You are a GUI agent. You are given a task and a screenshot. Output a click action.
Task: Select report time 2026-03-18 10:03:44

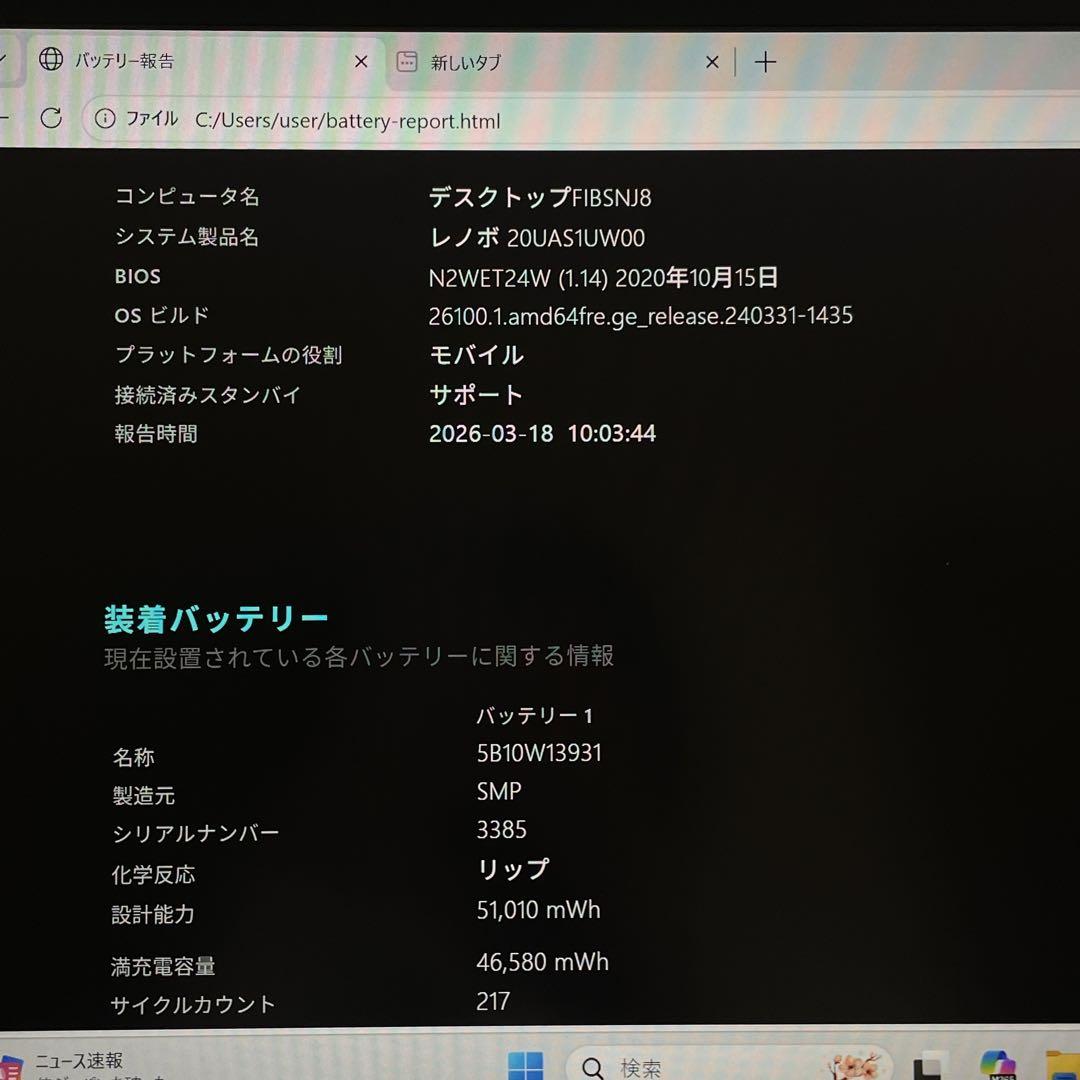coord(542,433)
